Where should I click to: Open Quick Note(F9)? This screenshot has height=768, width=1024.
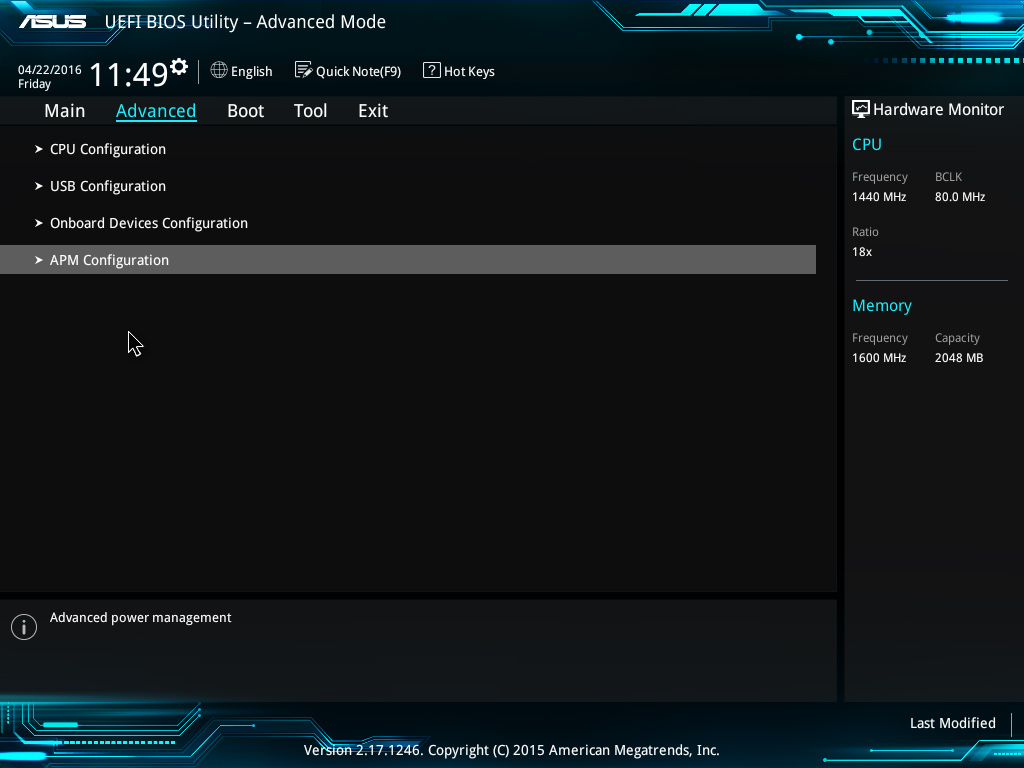359,71
